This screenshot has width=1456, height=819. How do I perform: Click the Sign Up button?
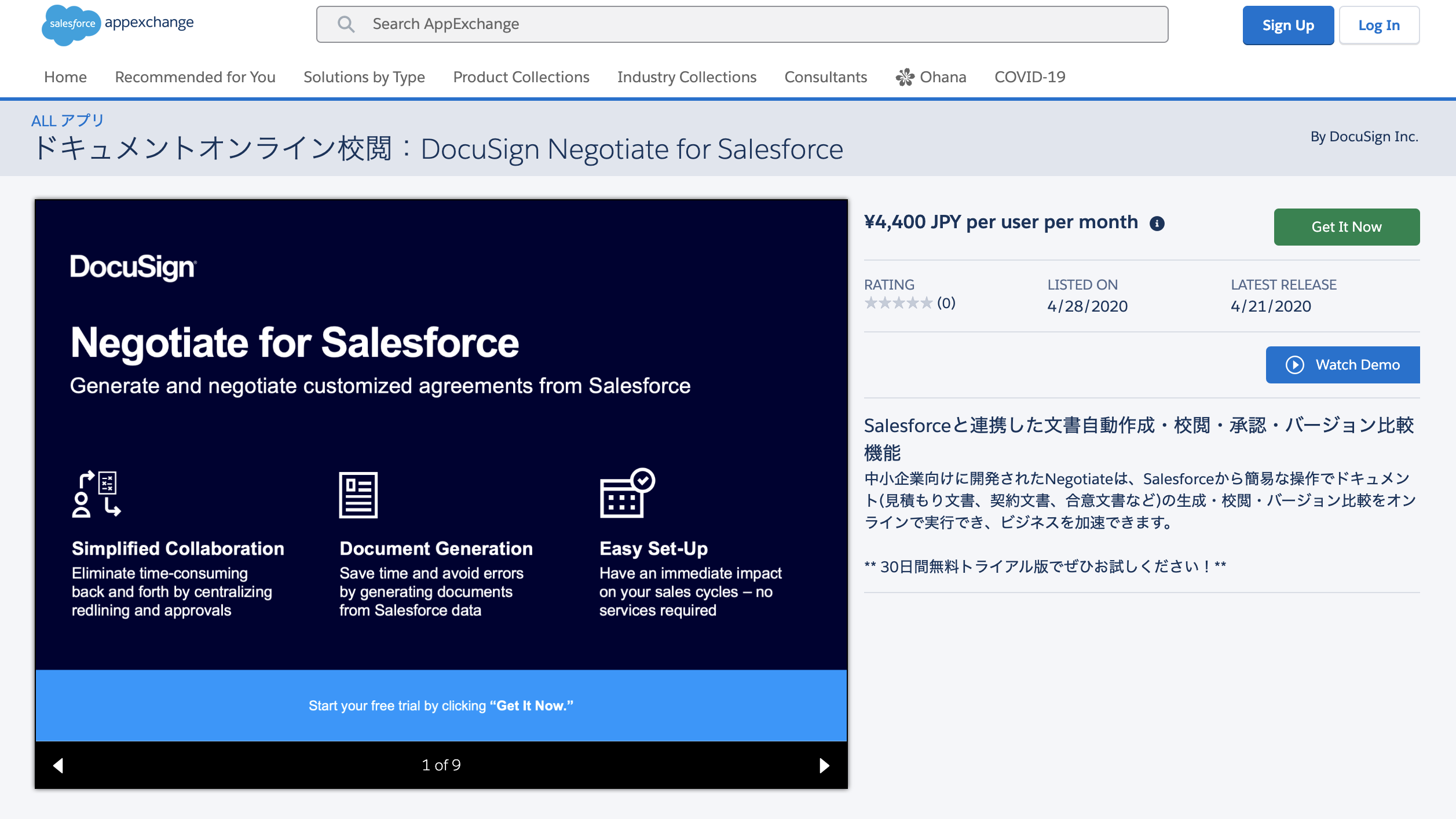click(x=1288, y=25)
